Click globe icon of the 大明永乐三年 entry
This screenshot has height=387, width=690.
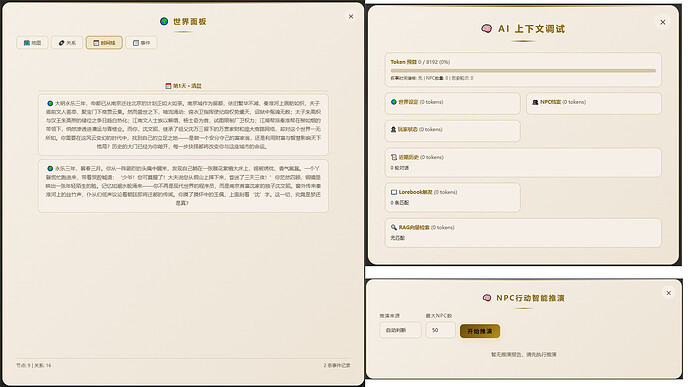point(50,103)
